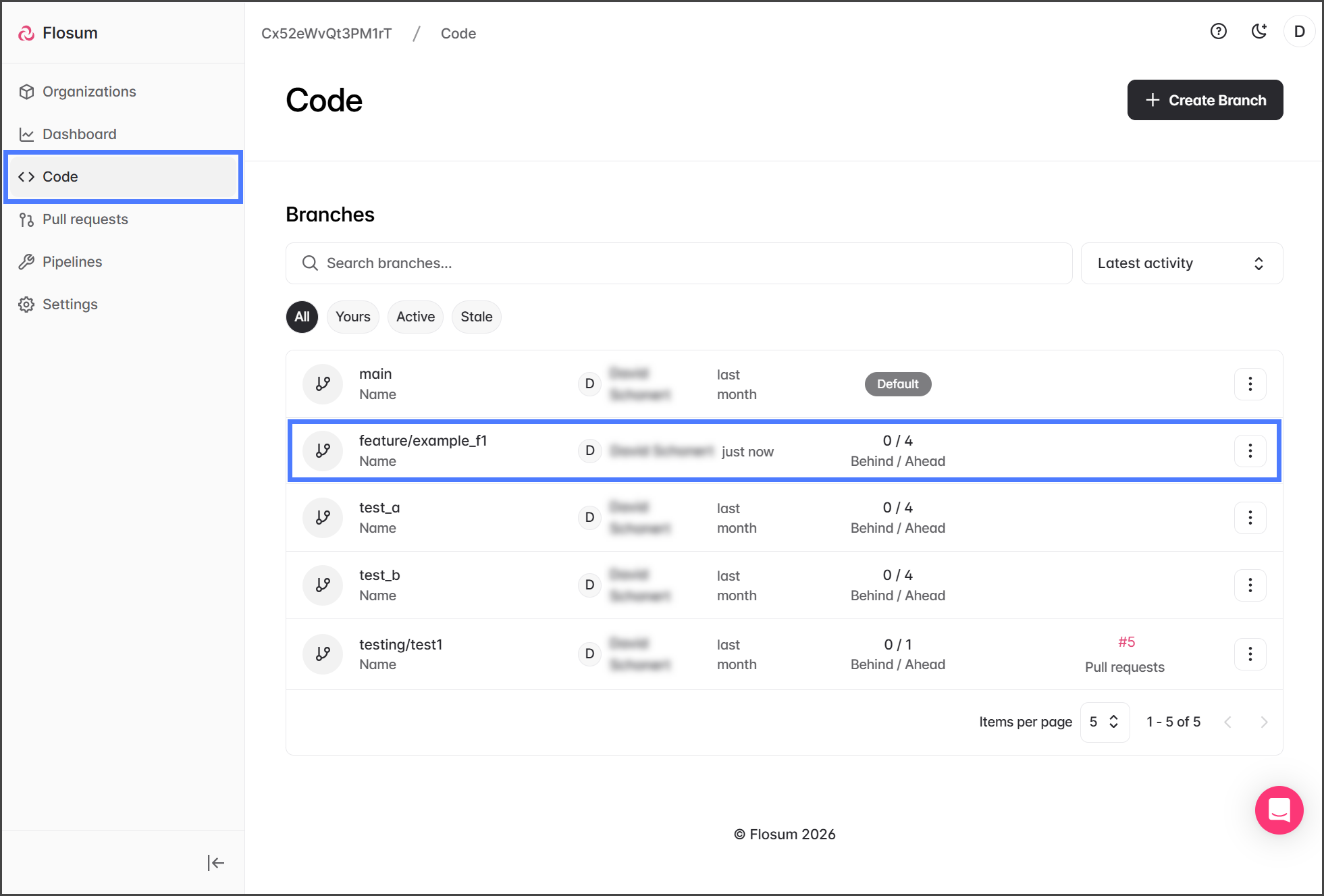Open three-dot menu for testing/test1

coord(1250,654)
